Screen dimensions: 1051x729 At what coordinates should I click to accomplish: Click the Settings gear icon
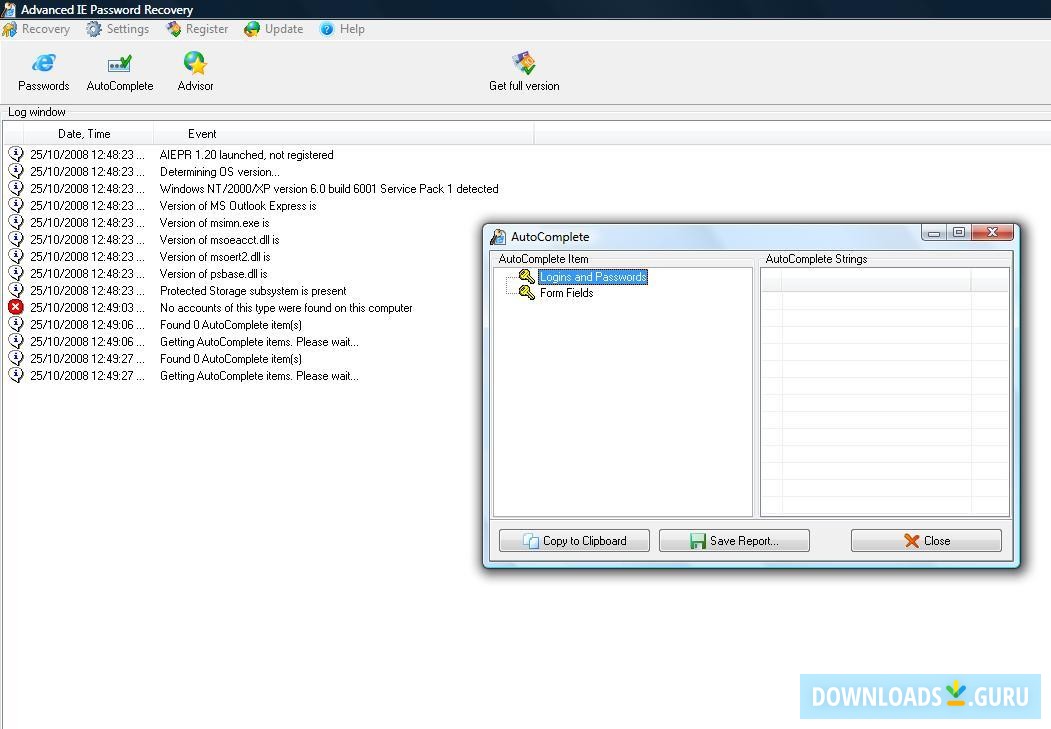(x=96, y=29)
